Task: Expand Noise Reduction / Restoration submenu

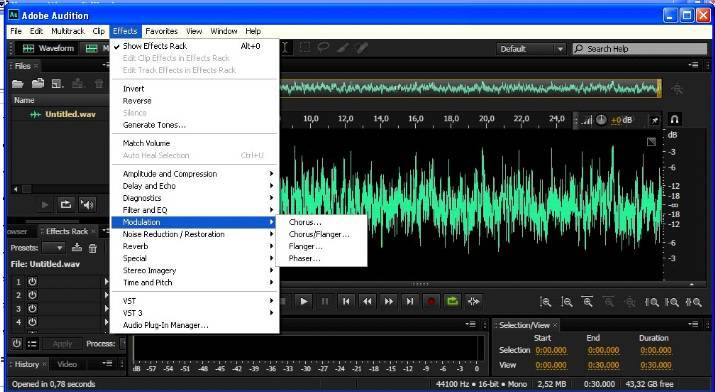Action: pos(194,234)
